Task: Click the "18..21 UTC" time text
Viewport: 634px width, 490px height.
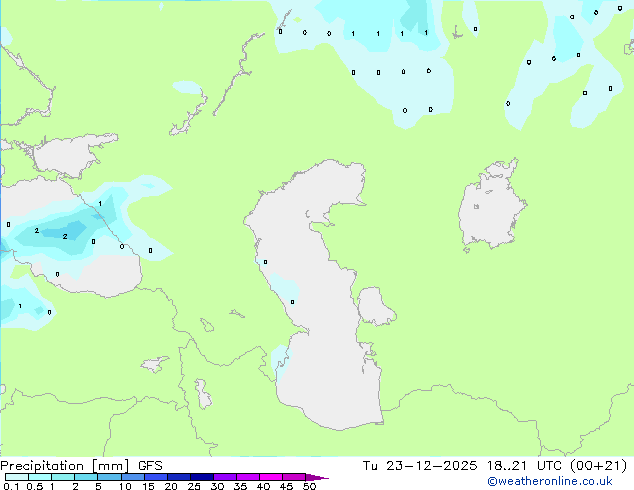Action: [x=524, y=466]
